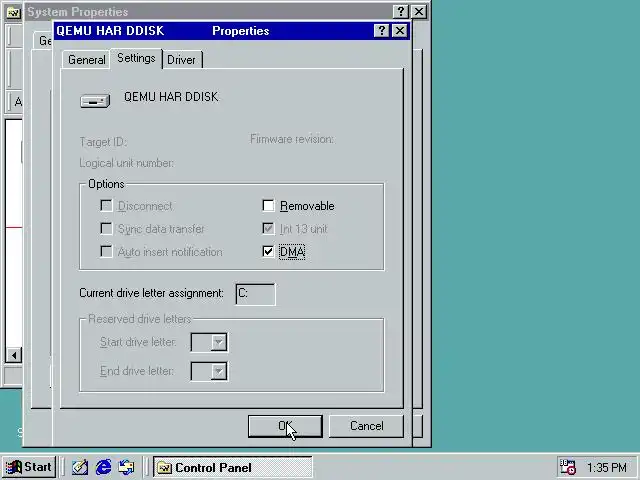Open the Start drive letter dropdown
The height and width of the screenshot is (480, 640).
click(219, 342)
